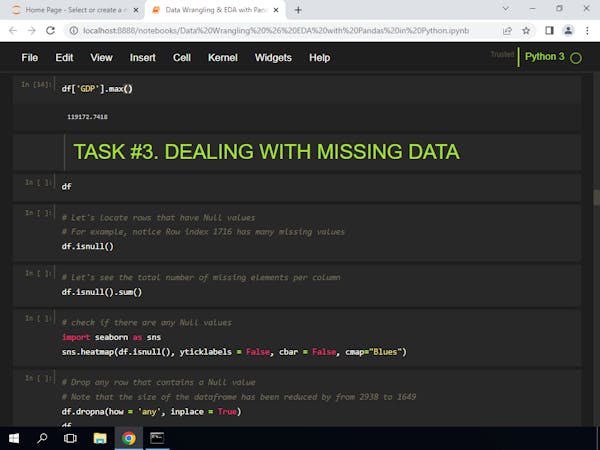Click into the cell containing only df
The height and width of the screenshot is (450, 600).
[x=297, y=187]
